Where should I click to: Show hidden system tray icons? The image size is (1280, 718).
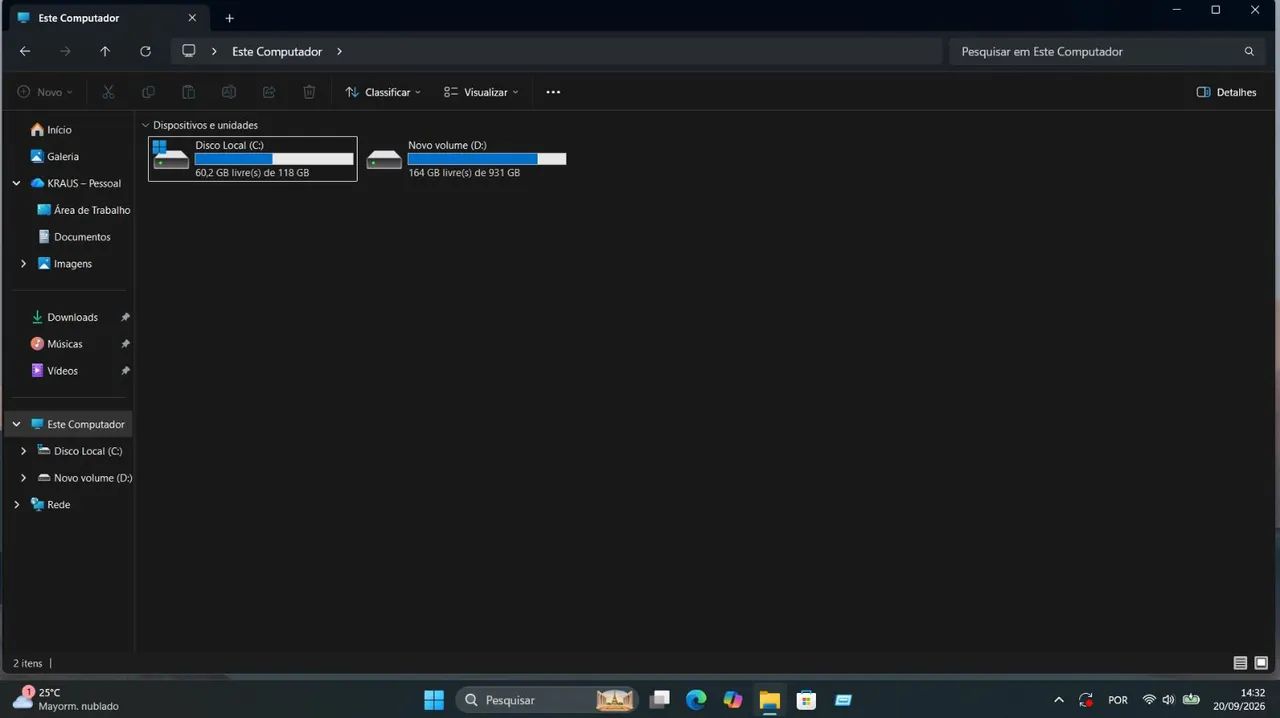click(1059, 700)
